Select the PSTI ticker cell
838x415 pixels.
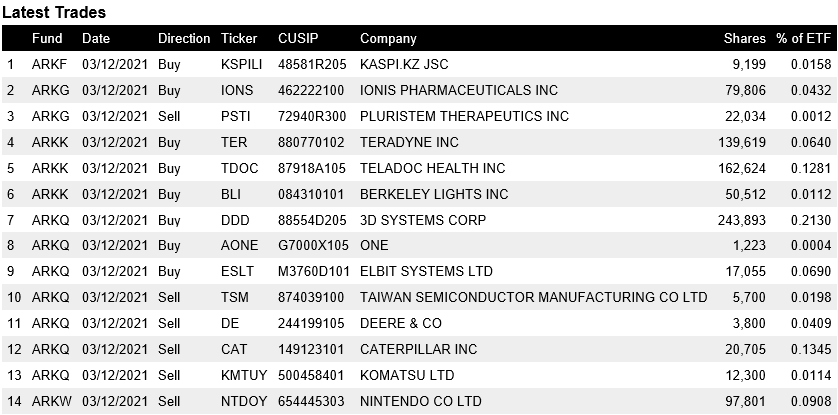(236, 116)
